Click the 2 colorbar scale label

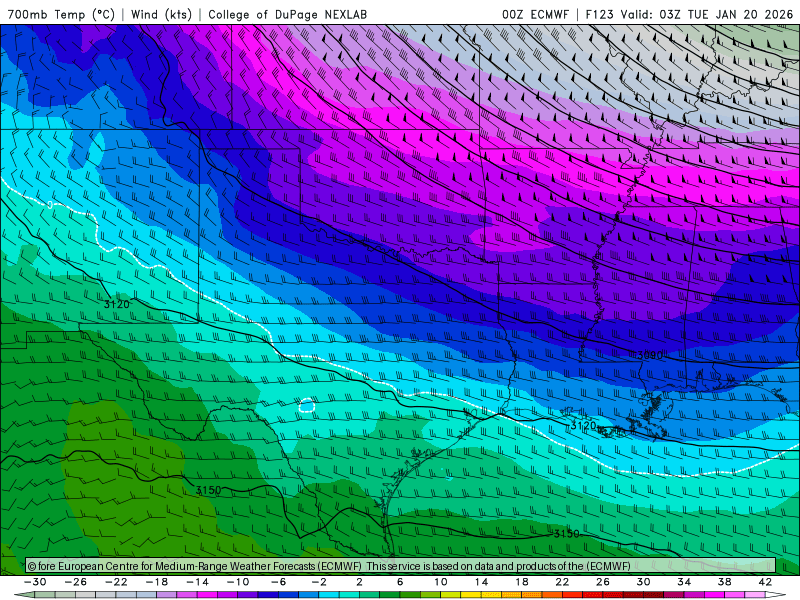pyautogui.click(x=360, y=582)
